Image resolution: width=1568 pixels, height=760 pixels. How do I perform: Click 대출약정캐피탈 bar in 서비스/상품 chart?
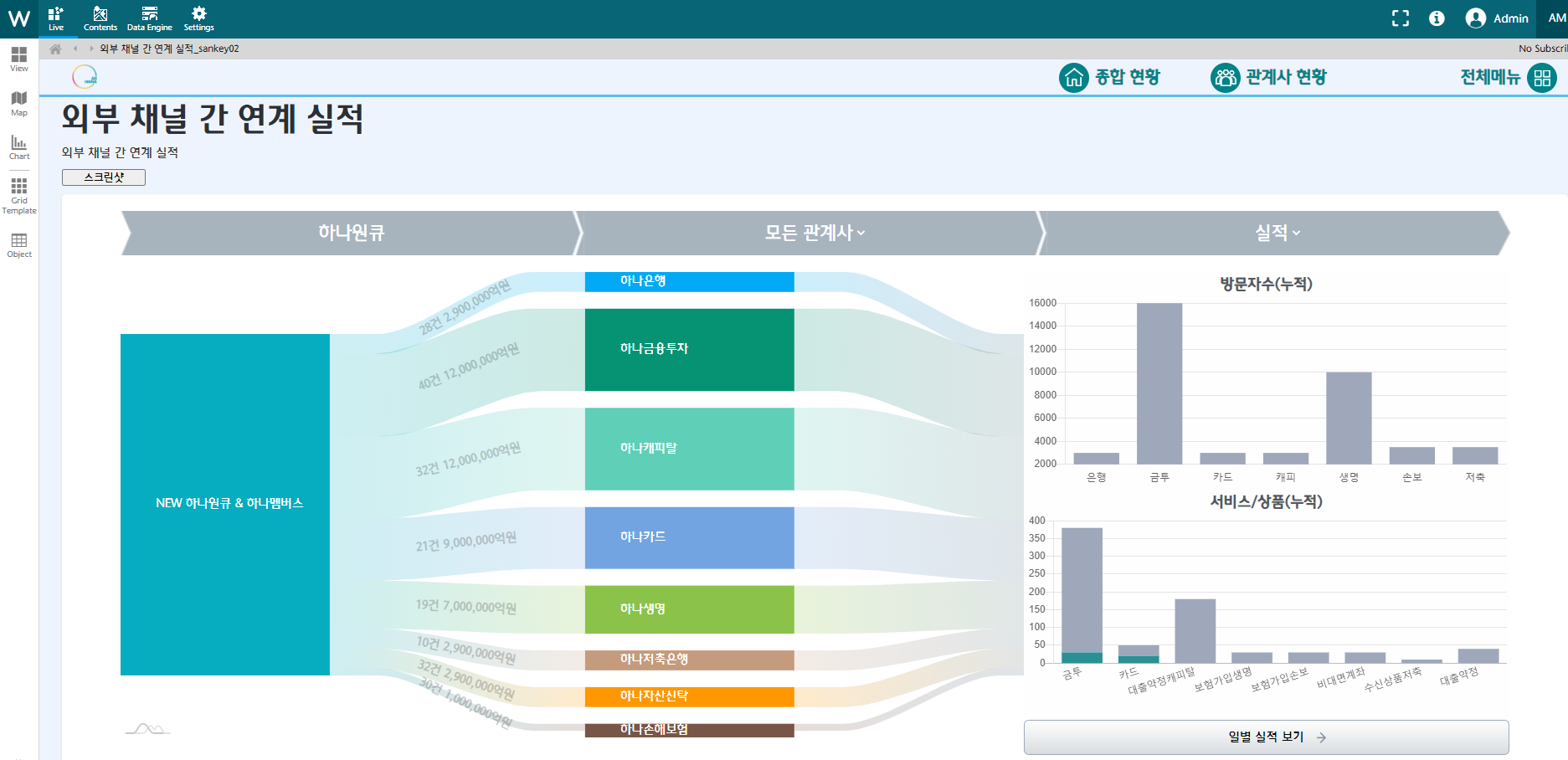click(x=1195, y=631)
